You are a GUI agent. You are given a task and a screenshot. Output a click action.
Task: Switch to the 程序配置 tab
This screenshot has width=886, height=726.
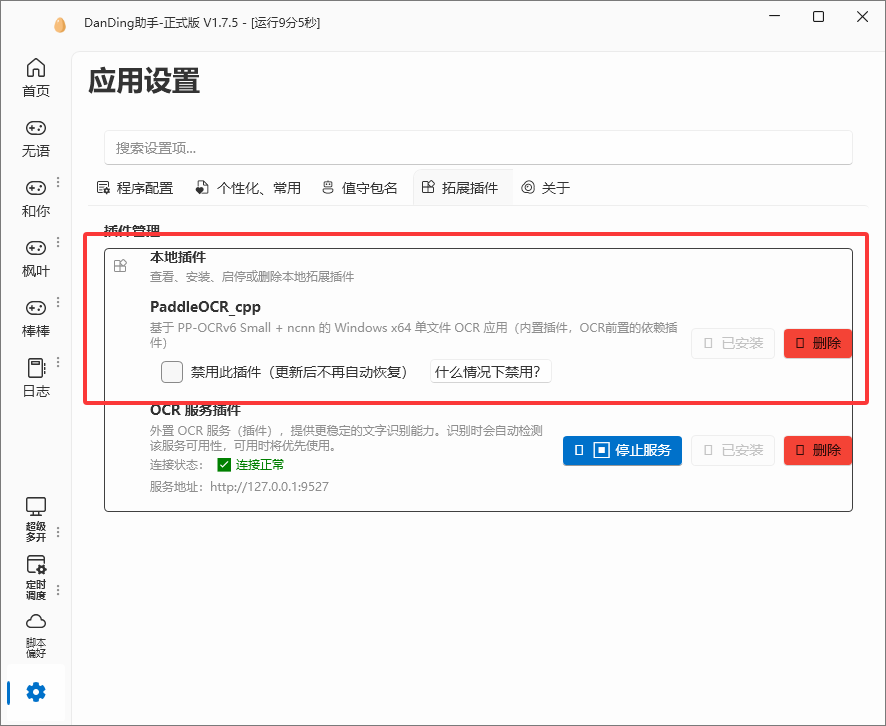tap(135, 188)
